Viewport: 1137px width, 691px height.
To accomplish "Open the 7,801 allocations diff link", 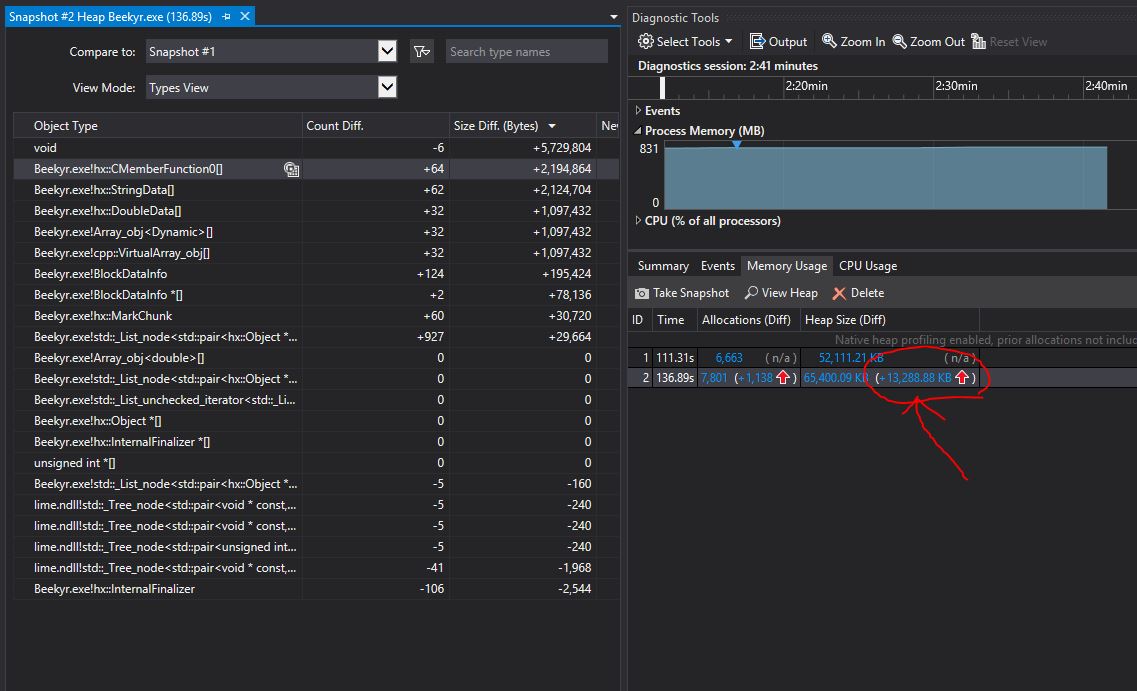I will [712, 378].
